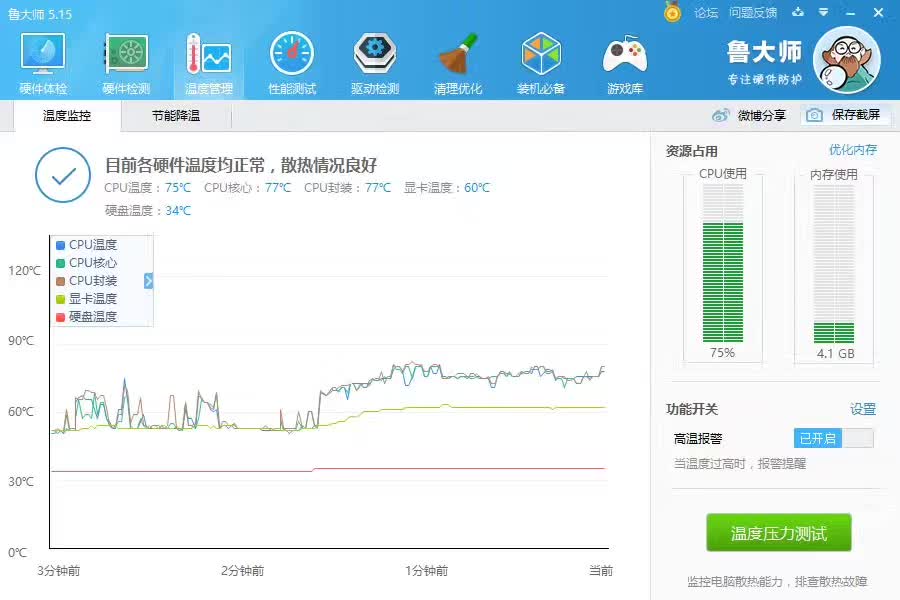Open 问题反馈 feedback link
This screenshot has width=900, height=600.
[753, 13]
